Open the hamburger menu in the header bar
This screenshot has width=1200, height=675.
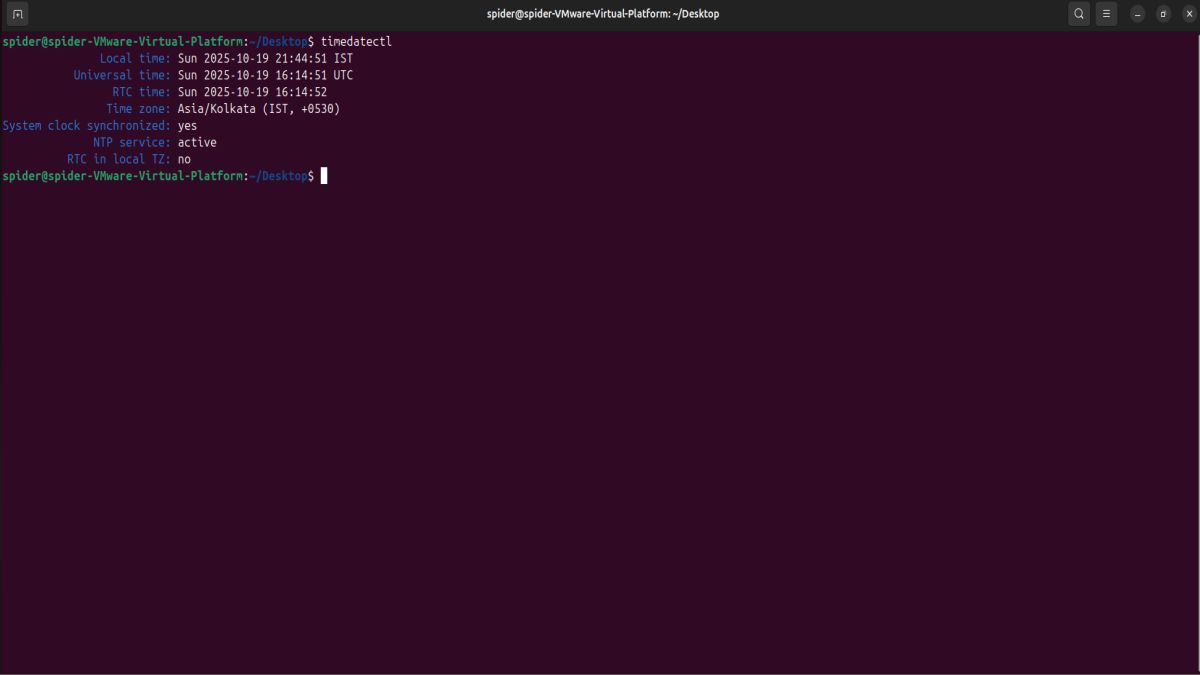(1106, 14)
